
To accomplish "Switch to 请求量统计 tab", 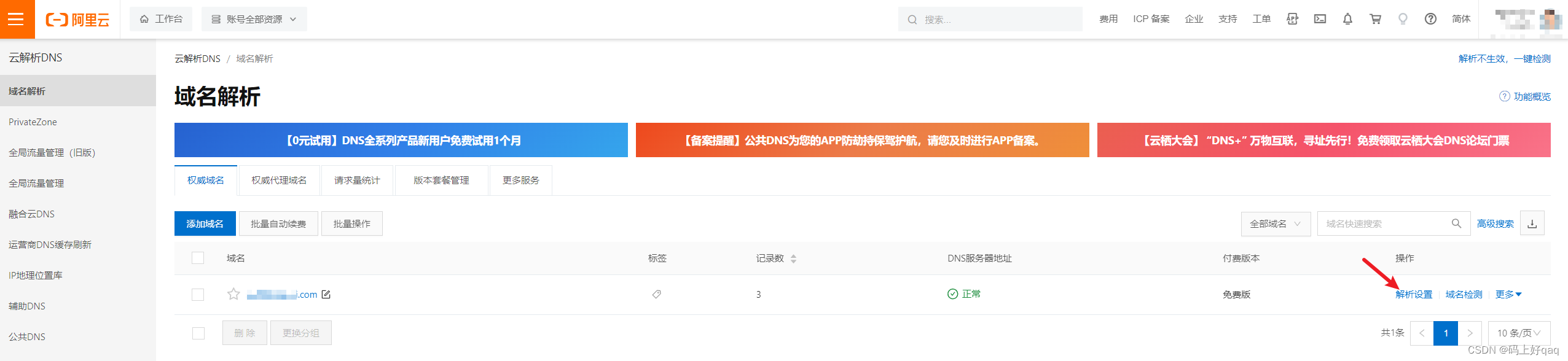I will [357, 180].
